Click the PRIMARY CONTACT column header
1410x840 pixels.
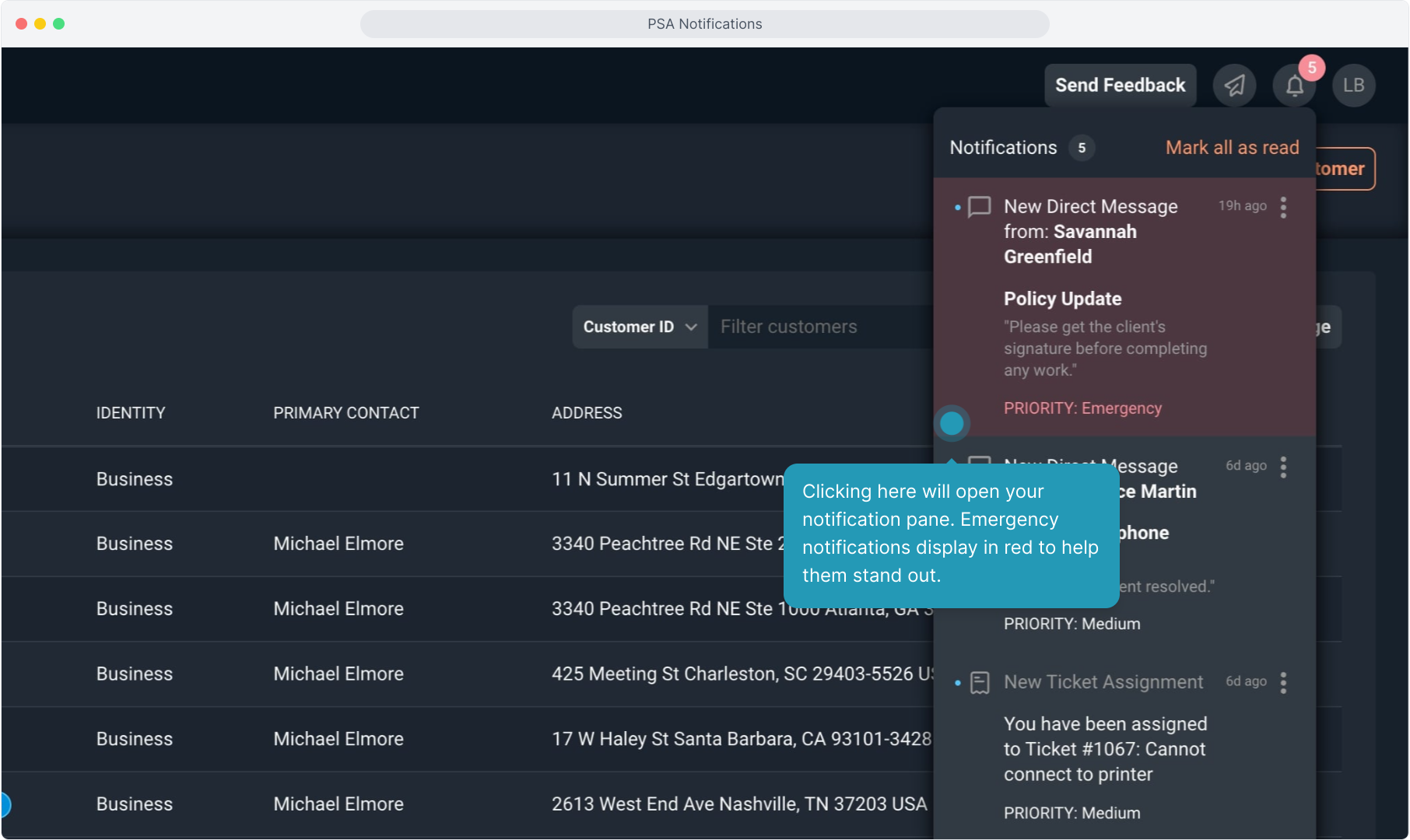point(345,413)
